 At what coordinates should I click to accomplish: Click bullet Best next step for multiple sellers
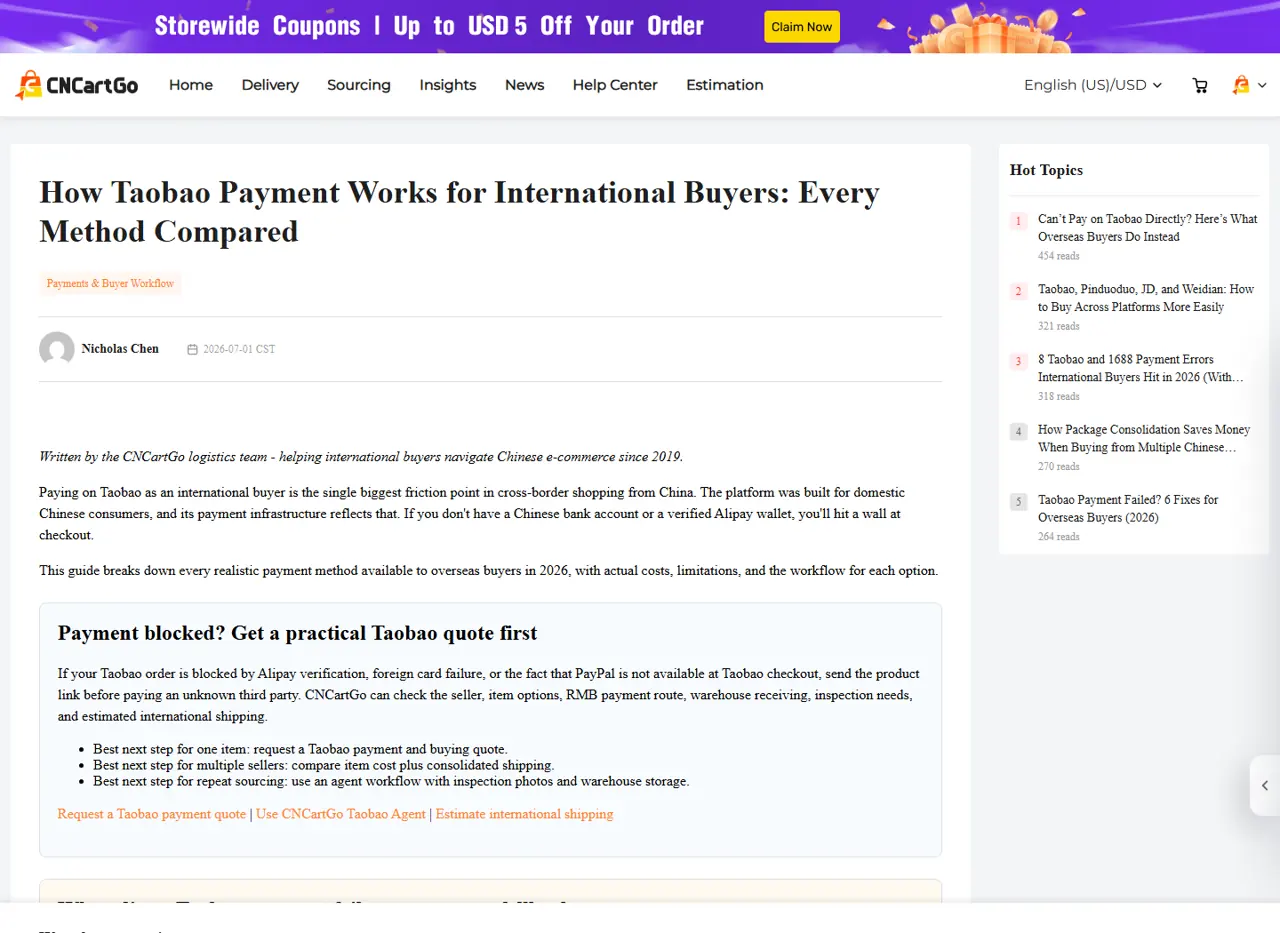coord(323,765)
